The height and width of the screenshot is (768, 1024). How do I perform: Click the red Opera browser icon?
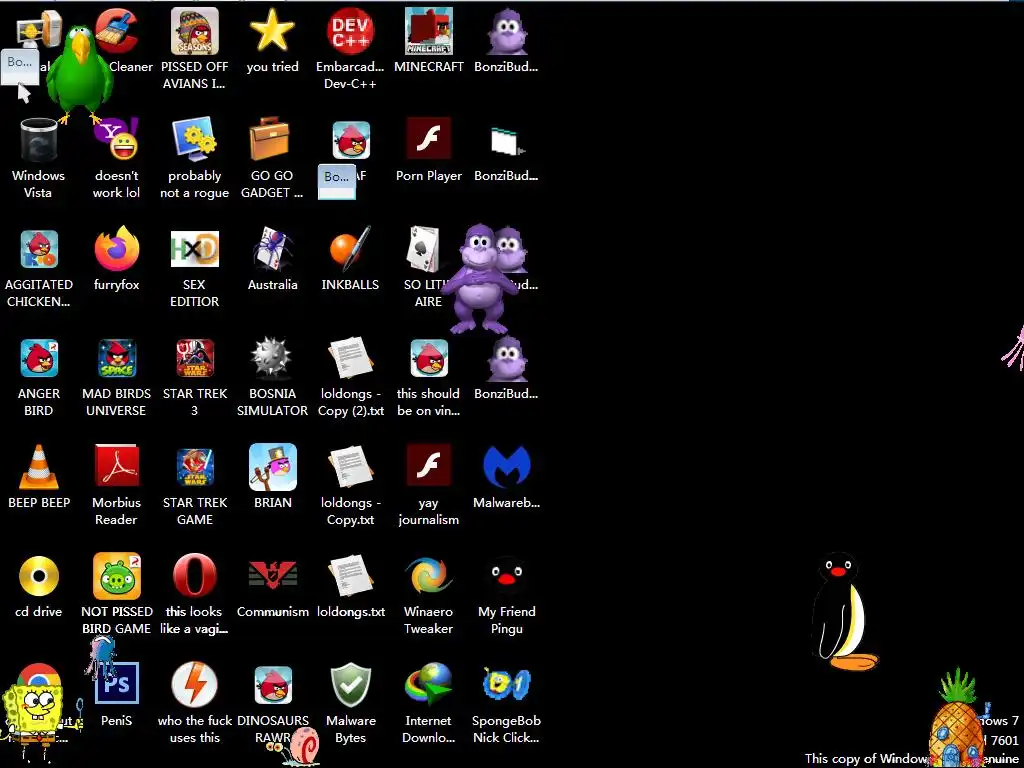[195, 575]
